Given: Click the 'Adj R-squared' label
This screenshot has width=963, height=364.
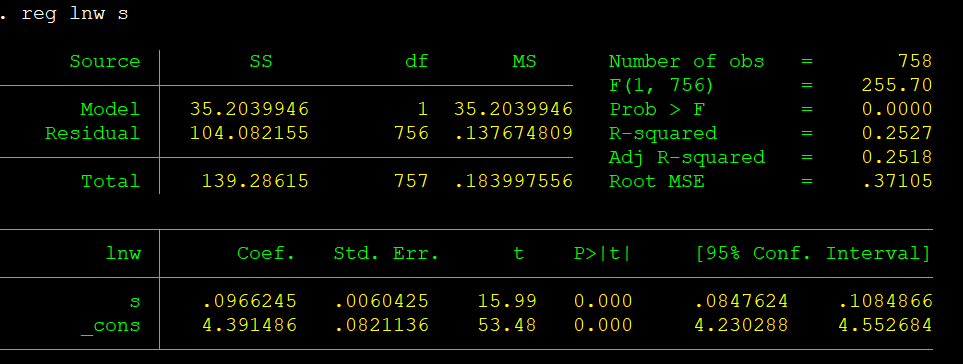Looking at the screenshot, I should tap(687, 157).
